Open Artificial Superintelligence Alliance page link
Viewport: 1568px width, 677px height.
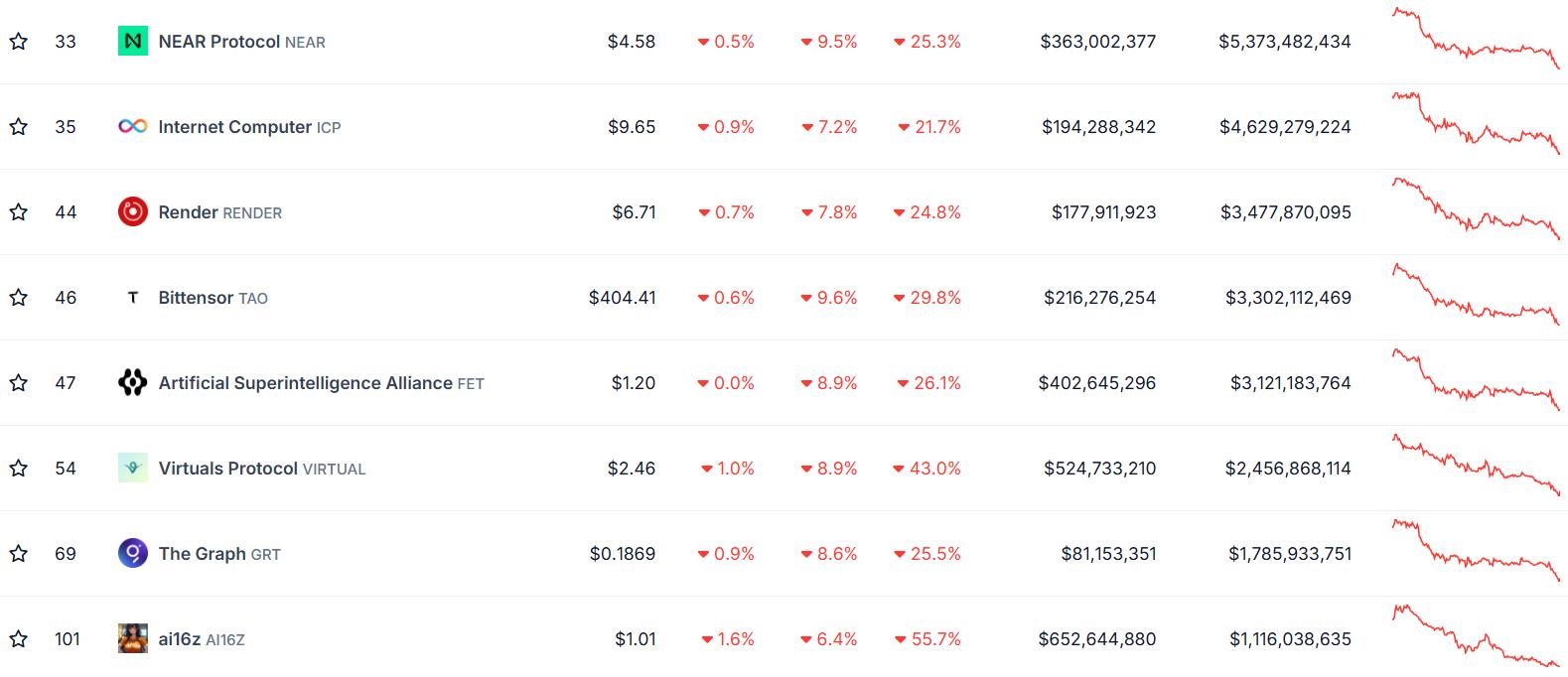coord(322,383)
